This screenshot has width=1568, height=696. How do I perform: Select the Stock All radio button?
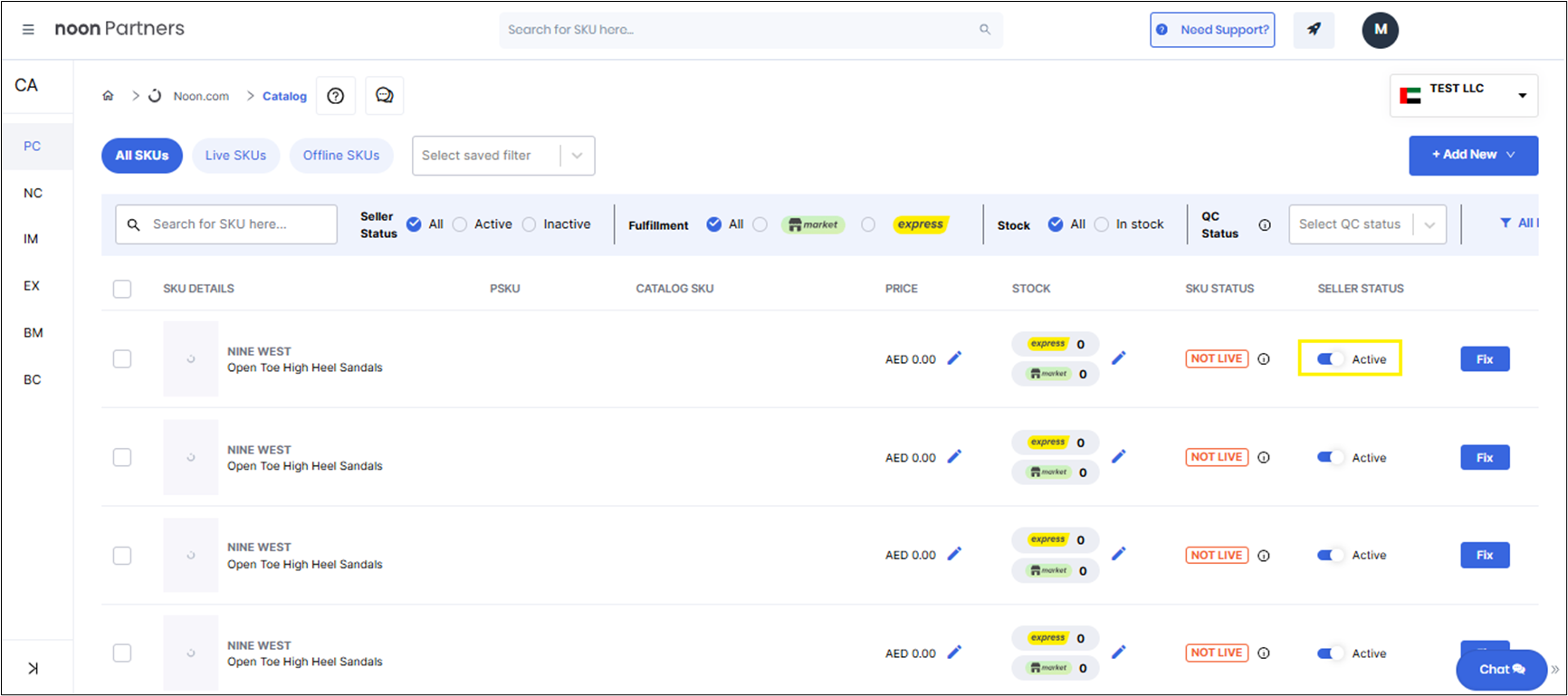(1056, 224)
